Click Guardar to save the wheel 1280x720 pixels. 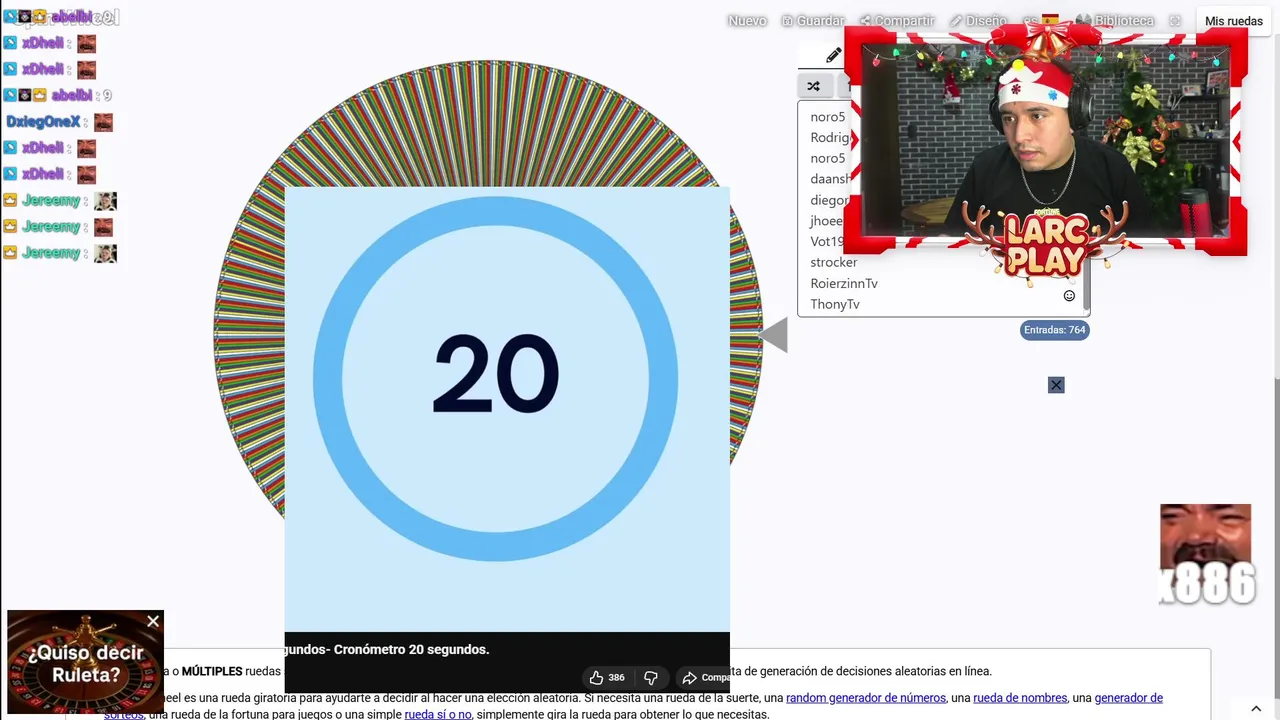pos(812,21)
